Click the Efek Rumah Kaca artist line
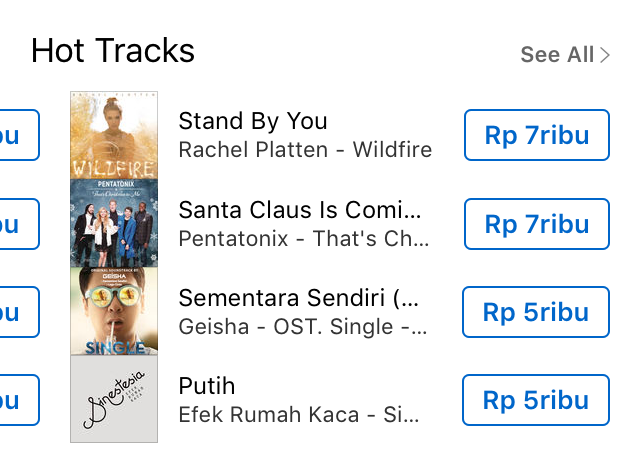Screen dimensions: 640x471 pyautogui.click(x=299, y=415)
